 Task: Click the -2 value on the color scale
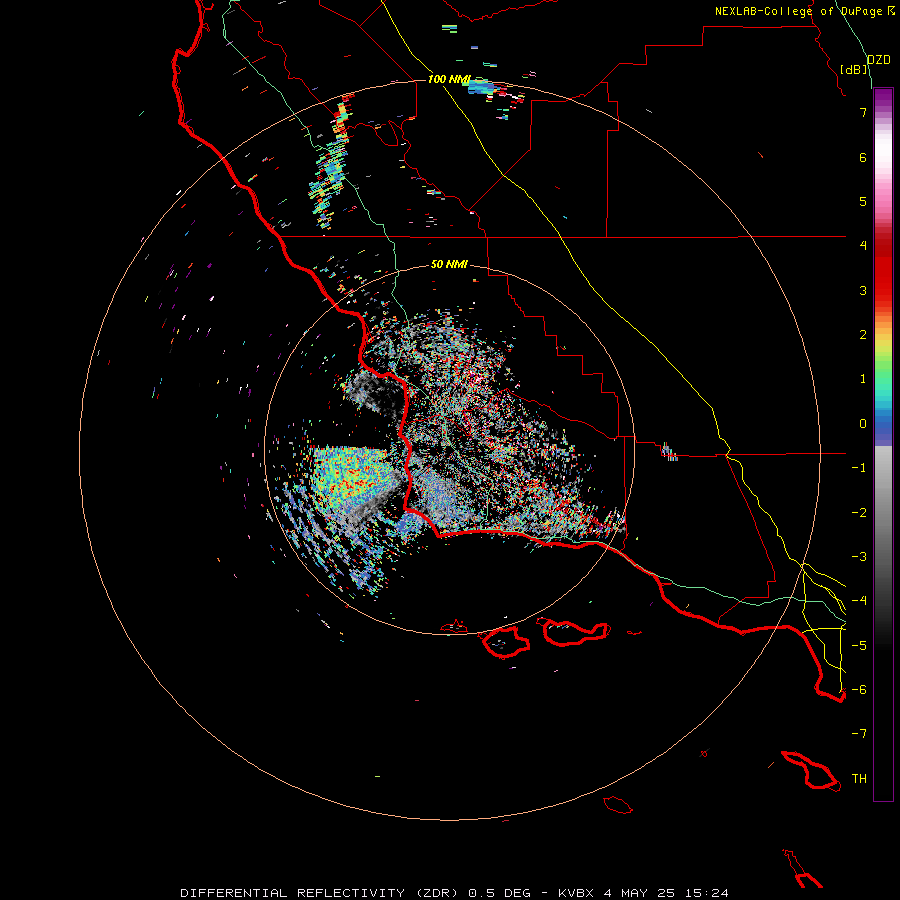(x=859, y=513)
